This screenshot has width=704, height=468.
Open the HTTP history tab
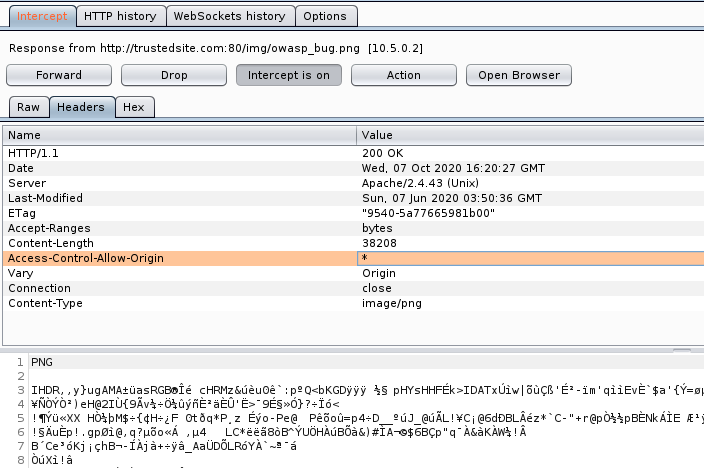(x=120, y=16)
